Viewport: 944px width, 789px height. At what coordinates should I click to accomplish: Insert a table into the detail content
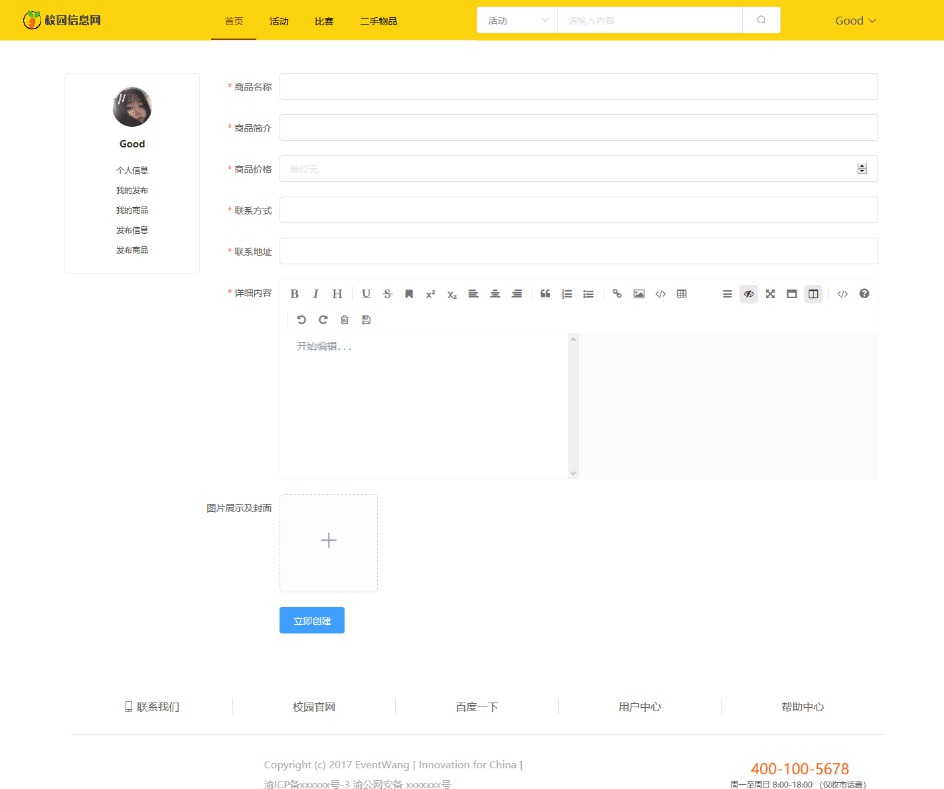click(x=681, y=293)
